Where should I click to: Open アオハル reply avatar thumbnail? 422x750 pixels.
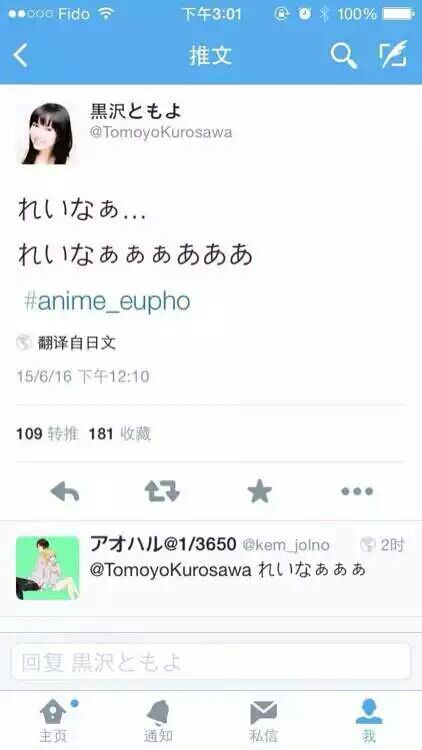(48, 568)
